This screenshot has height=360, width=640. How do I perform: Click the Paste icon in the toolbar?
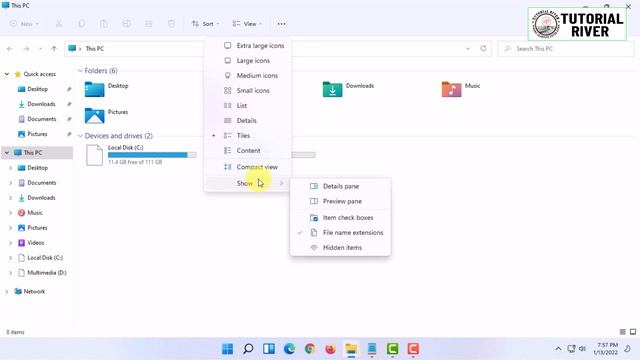click(104, 24)
